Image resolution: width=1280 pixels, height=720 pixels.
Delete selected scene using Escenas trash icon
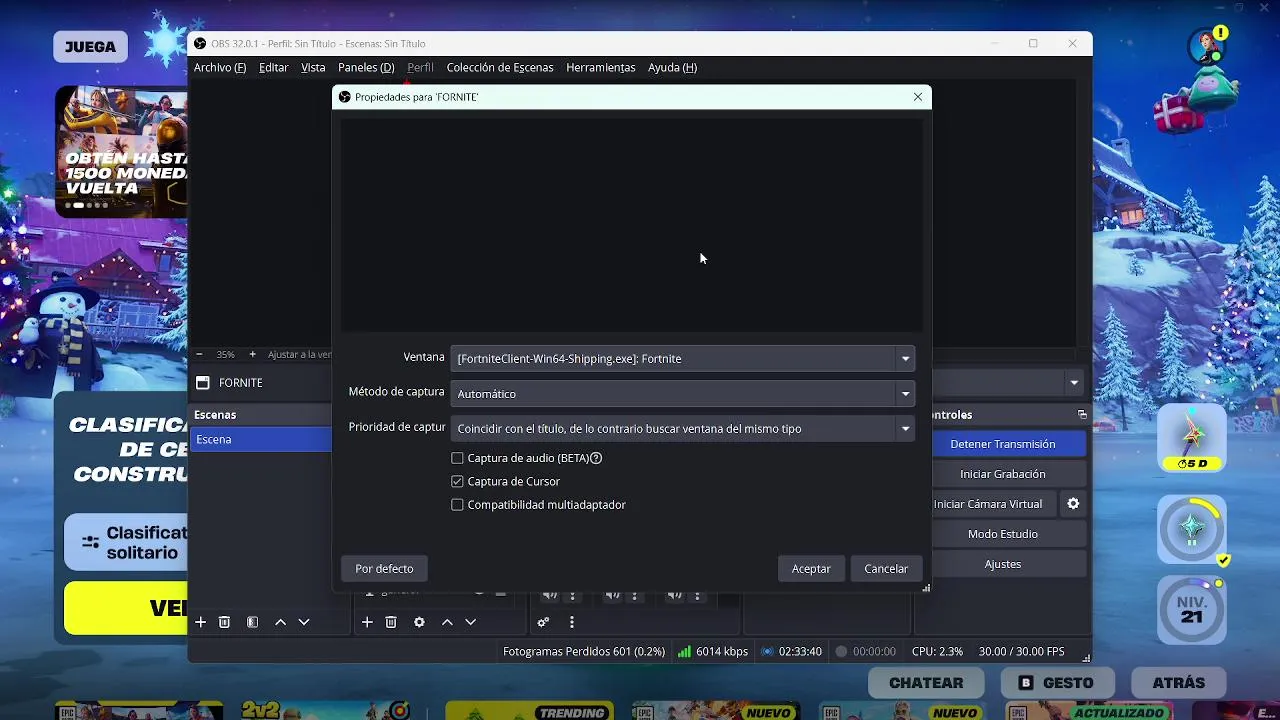[224, 622]
